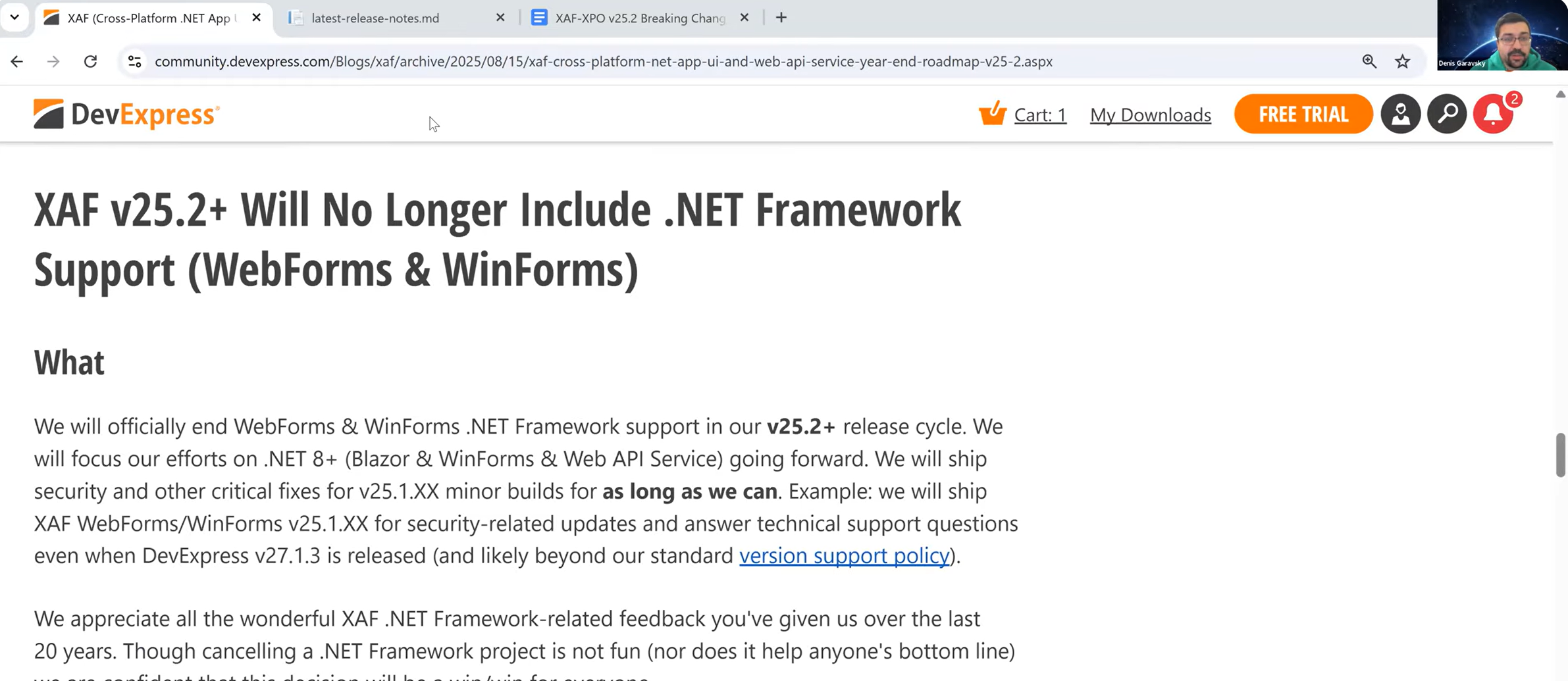
Task: Open the My Downloads link
Action: coord(1150,115)
